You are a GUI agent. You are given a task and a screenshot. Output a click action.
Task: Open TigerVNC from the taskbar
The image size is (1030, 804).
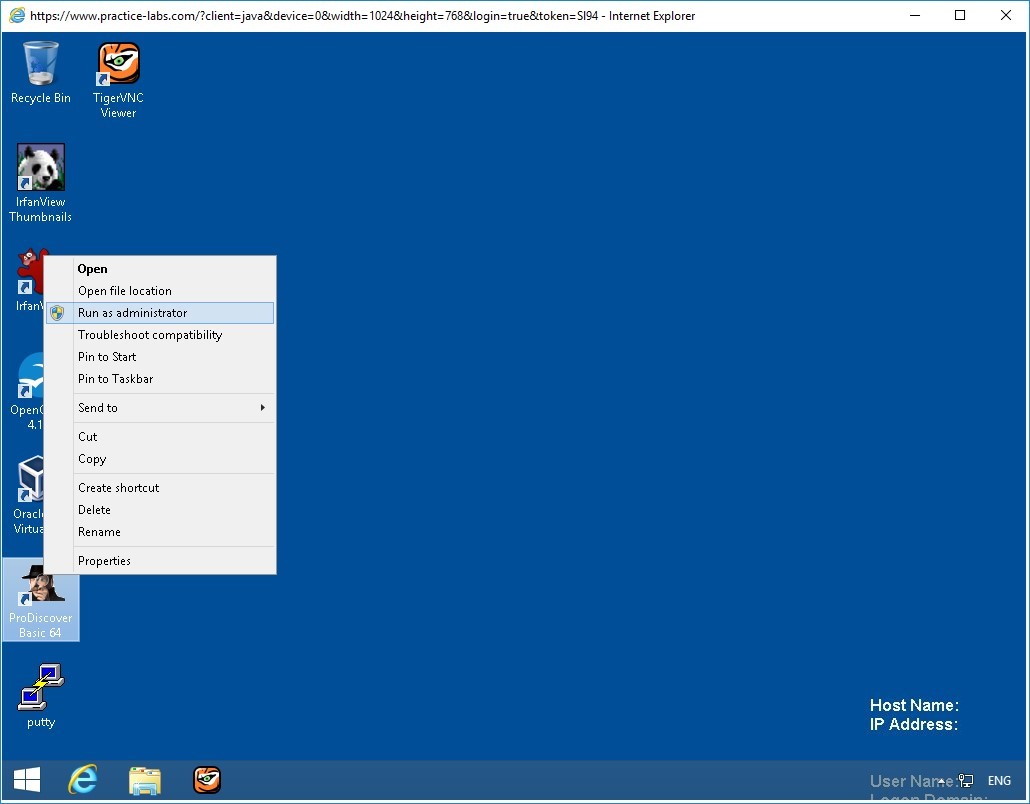pos(207,780)
